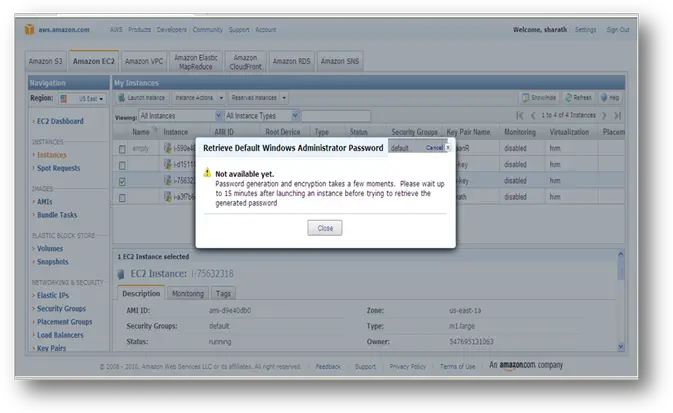Image resolution: width=673 pixels, height=413 pixels.
Task: Open Placement Groups in navigation
Action: pyautogui.click(x=64, y=322)
